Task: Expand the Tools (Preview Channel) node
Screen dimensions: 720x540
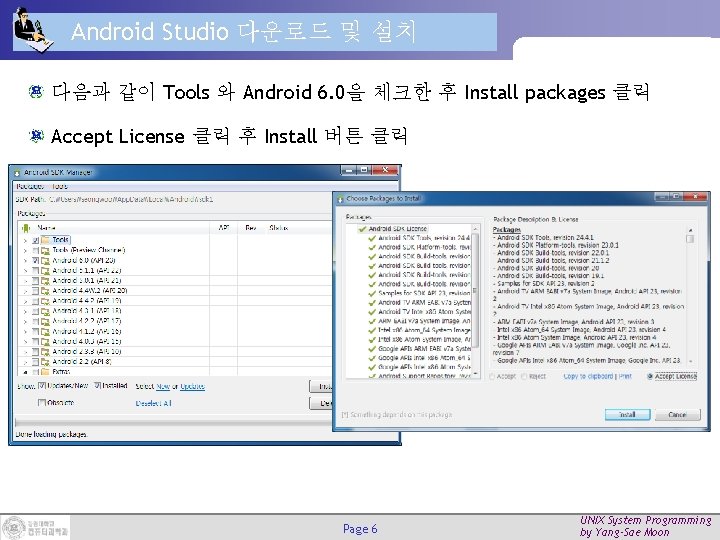Action: pos(25,250)
